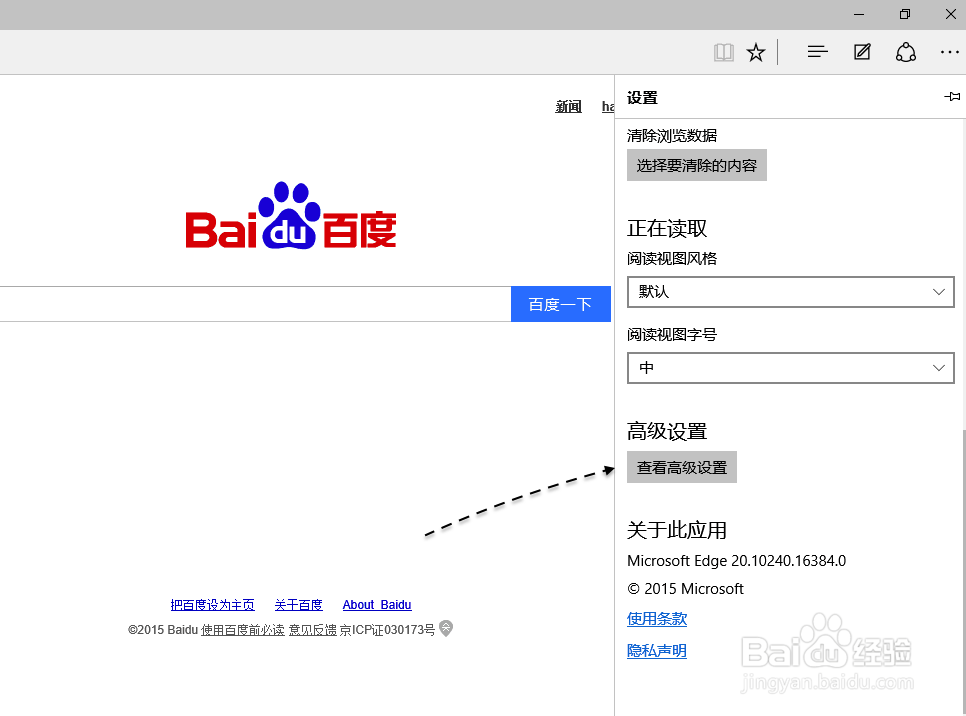
Task: Open the Share icon in toolbar
Action: click(906, 52)
